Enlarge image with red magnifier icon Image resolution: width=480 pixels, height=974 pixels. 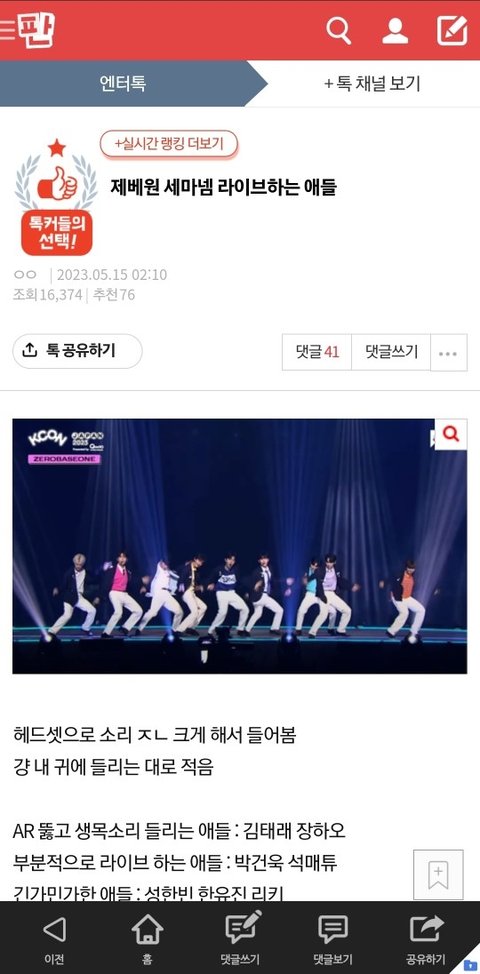click(451, 434)
